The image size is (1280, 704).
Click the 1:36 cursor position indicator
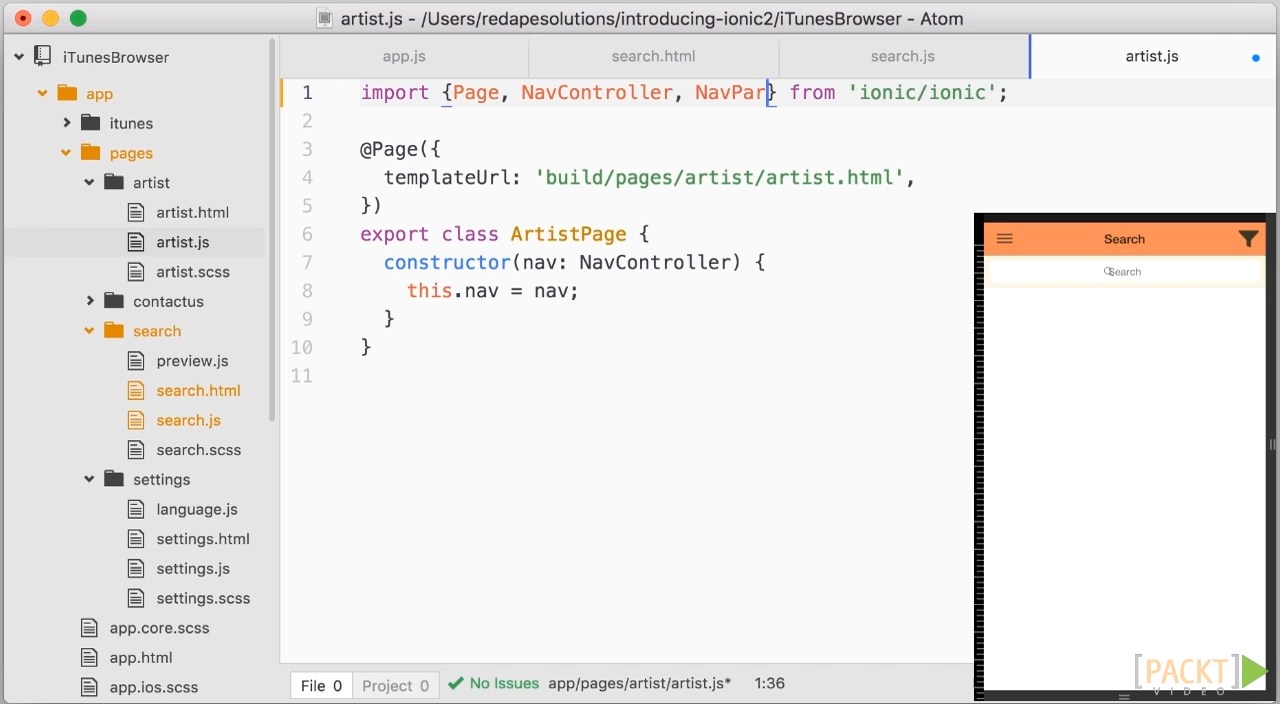pyautogui.click(x=770, y=684)
